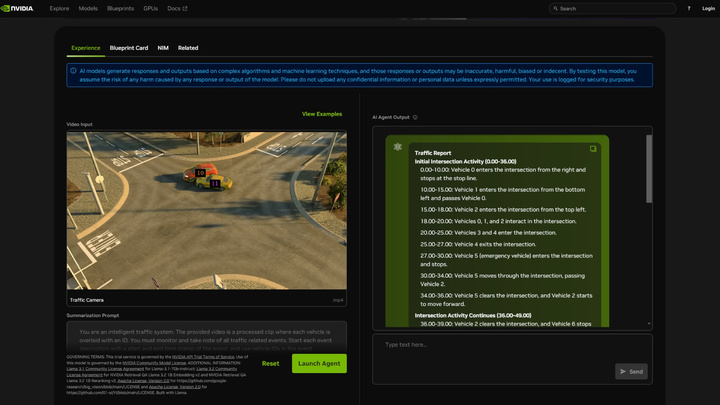Click the Reset button
Viewport: 720px width, 405px height.
tap(270, 363)
